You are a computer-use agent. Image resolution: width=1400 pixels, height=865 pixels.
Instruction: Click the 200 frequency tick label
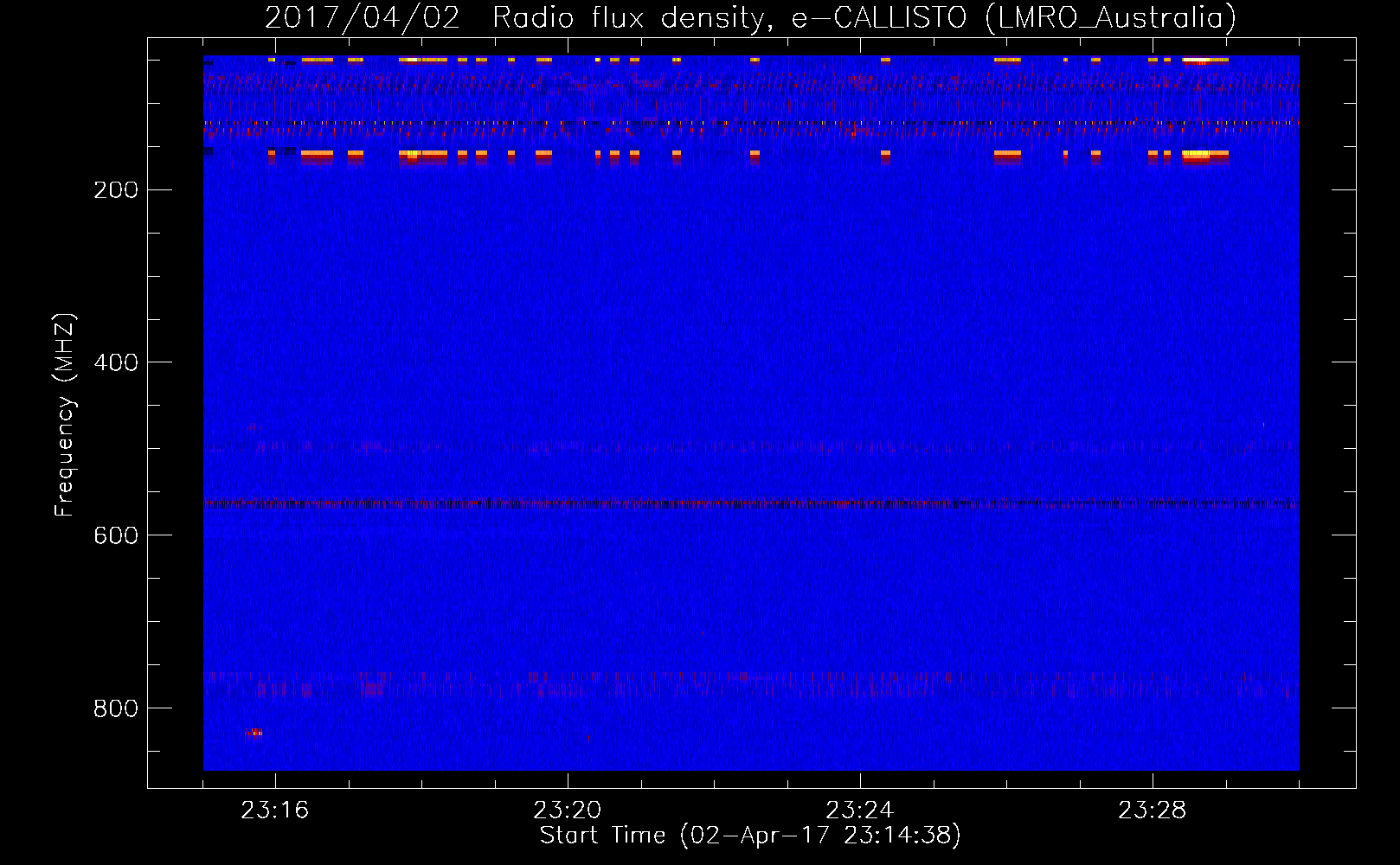pyautogui.click(x=116, y=190)
